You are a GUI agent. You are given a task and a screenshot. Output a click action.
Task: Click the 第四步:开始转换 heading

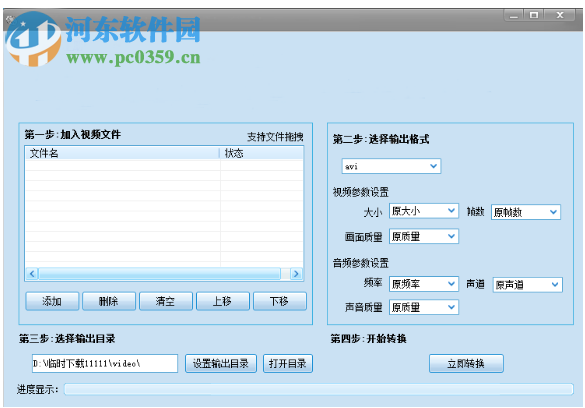[368, 339]
